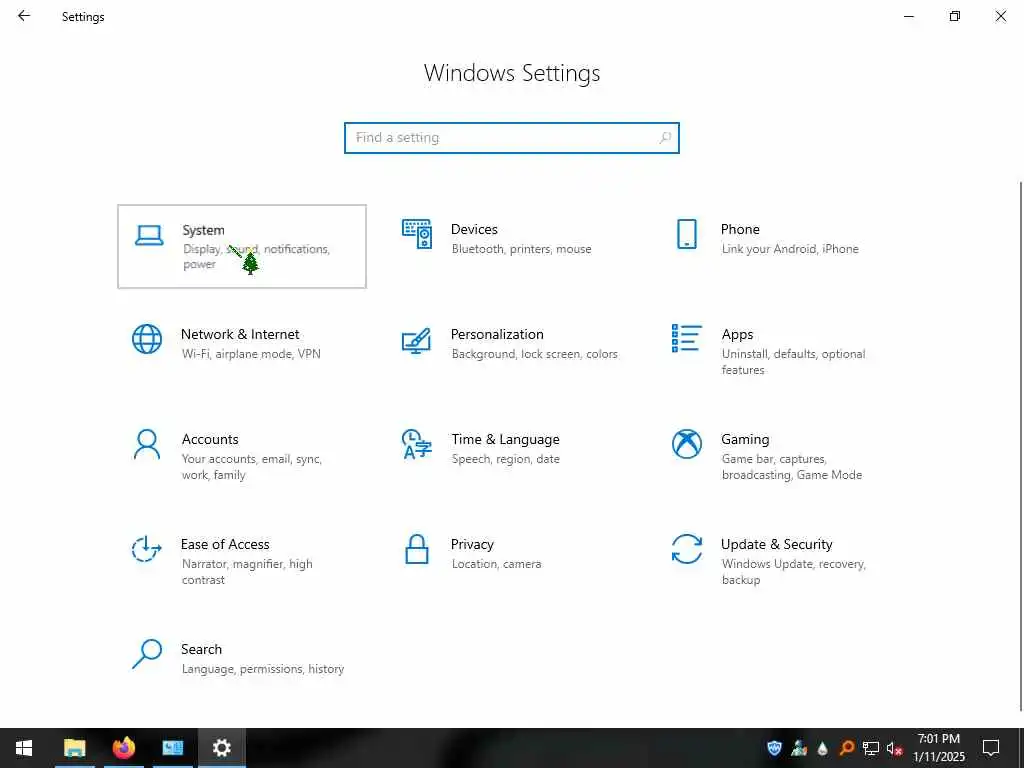Click the orange magnifier tray icon
This screenshot has height=768, width=1024.
[x=846, y=748]
